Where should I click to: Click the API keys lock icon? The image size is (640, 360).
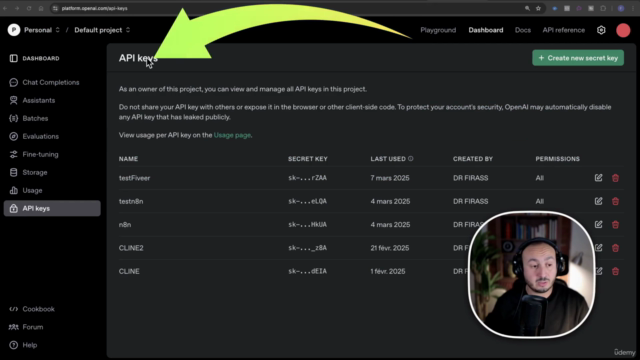pyautogui.click(x=13, y=209)
